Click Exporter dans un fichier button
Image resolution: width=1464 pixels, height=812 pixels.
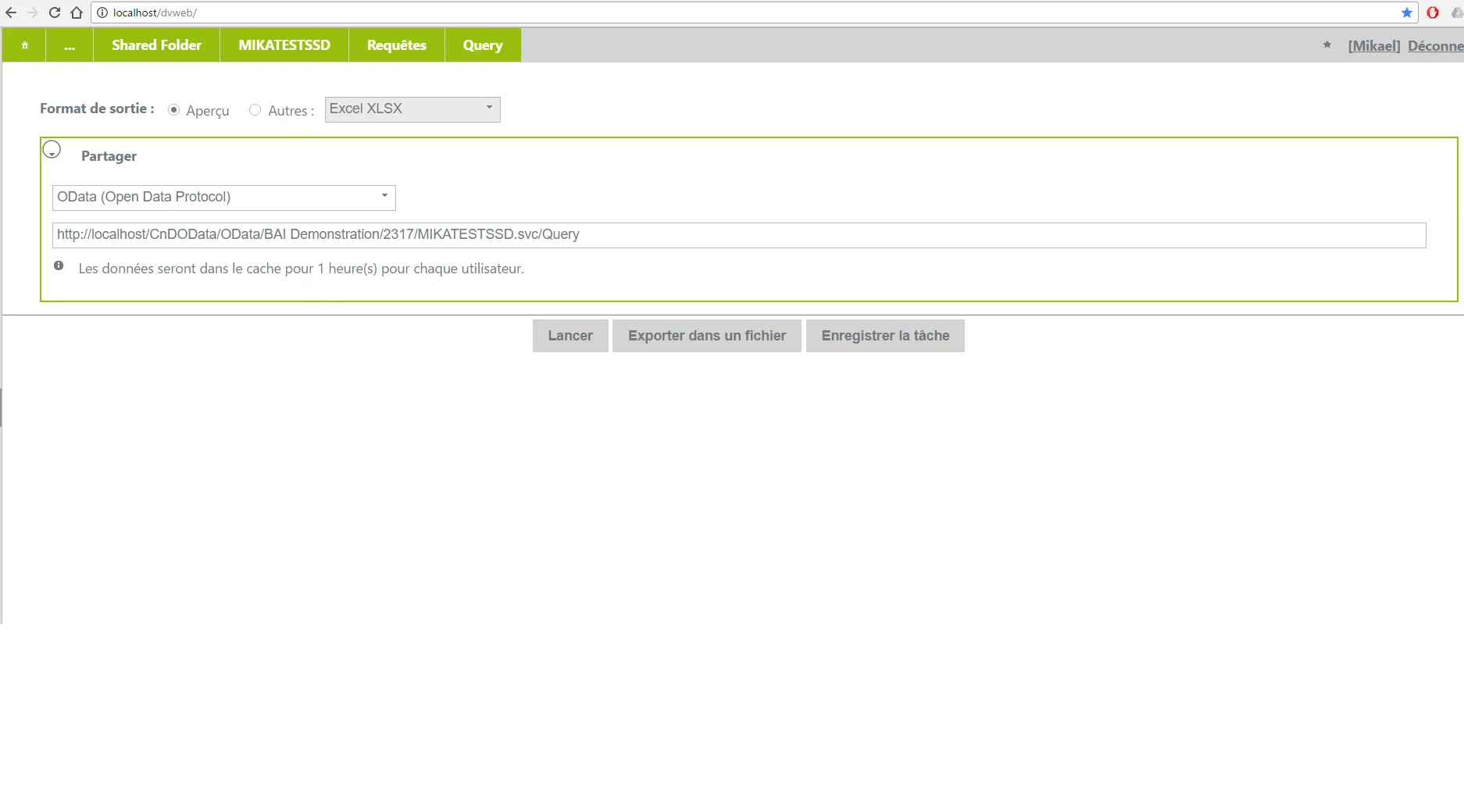pos(707,336)
